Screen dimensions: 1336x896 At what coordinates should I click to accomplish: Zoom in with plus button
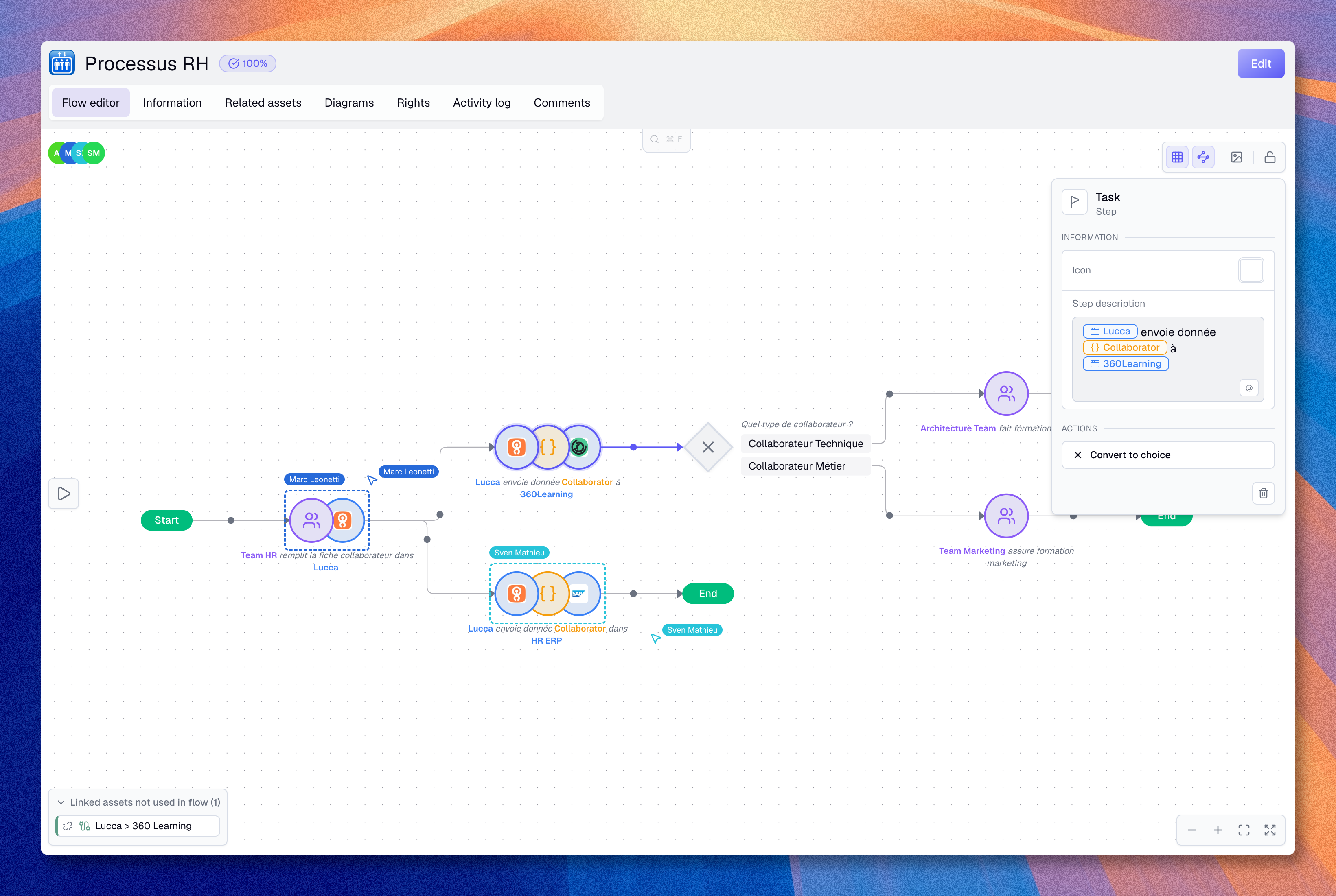[1218, 830]
